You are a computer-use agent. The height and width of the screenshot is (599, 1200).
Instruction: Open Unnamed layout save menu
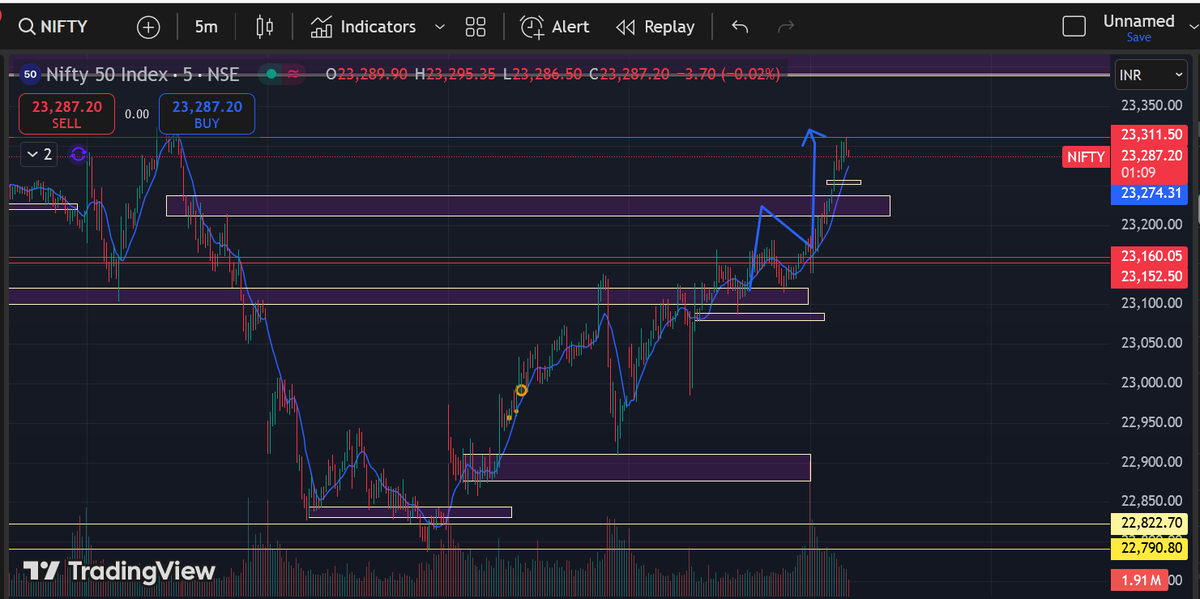coord(1139,27)
